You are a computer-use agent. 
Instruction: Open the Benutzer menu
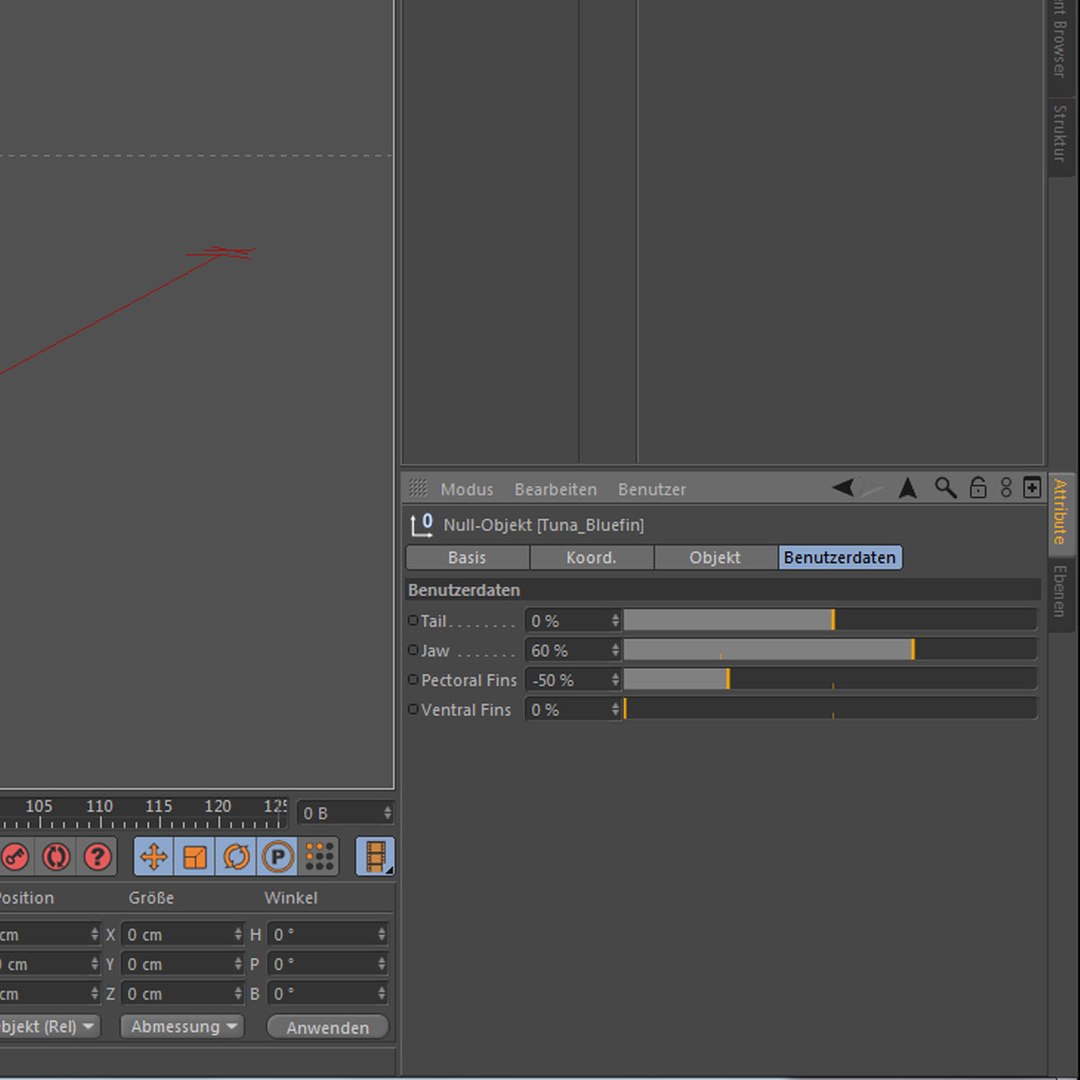pyautogui.click(x=652, y=490)
